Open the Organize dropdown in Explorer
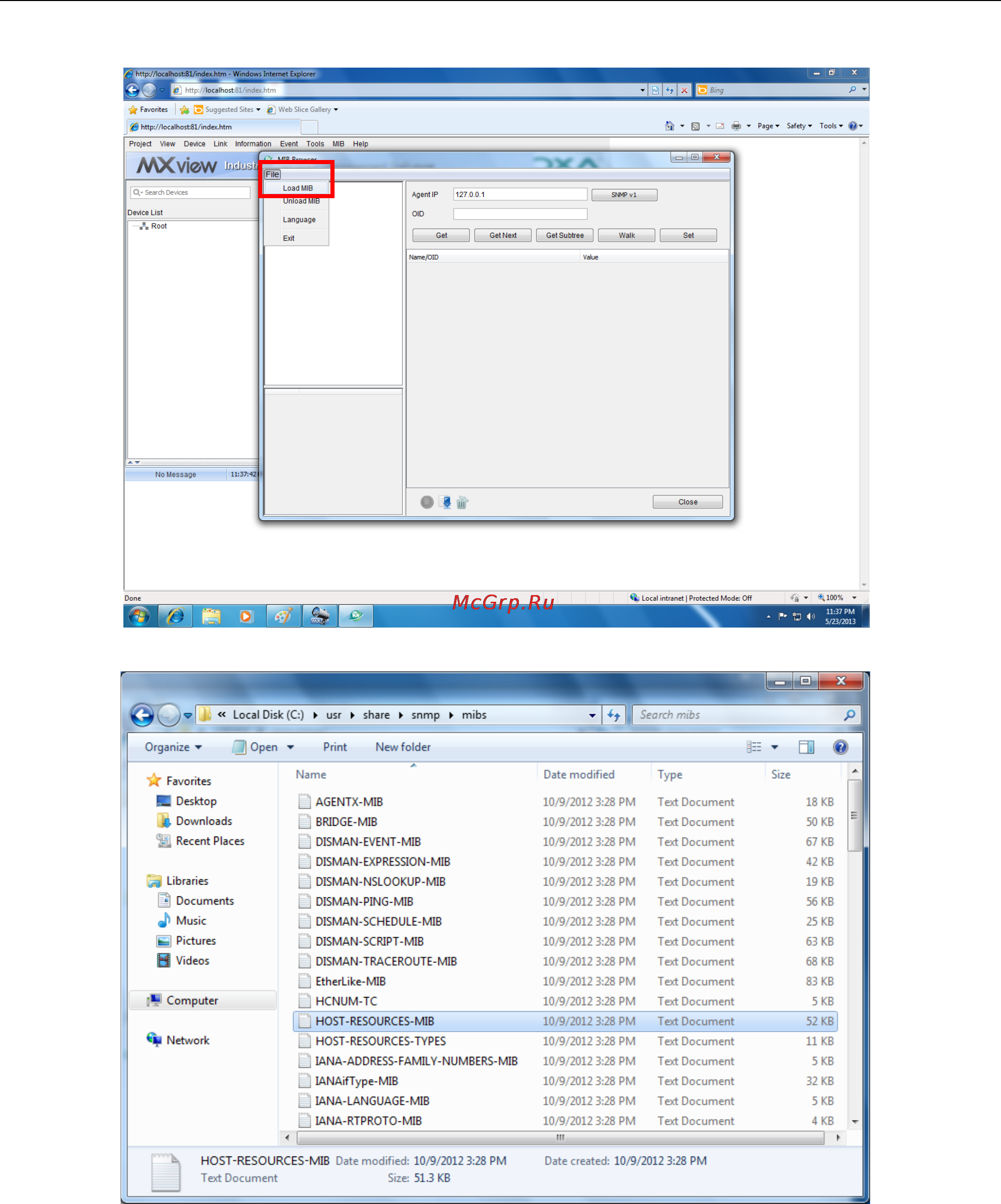 [x=173, y=747]
